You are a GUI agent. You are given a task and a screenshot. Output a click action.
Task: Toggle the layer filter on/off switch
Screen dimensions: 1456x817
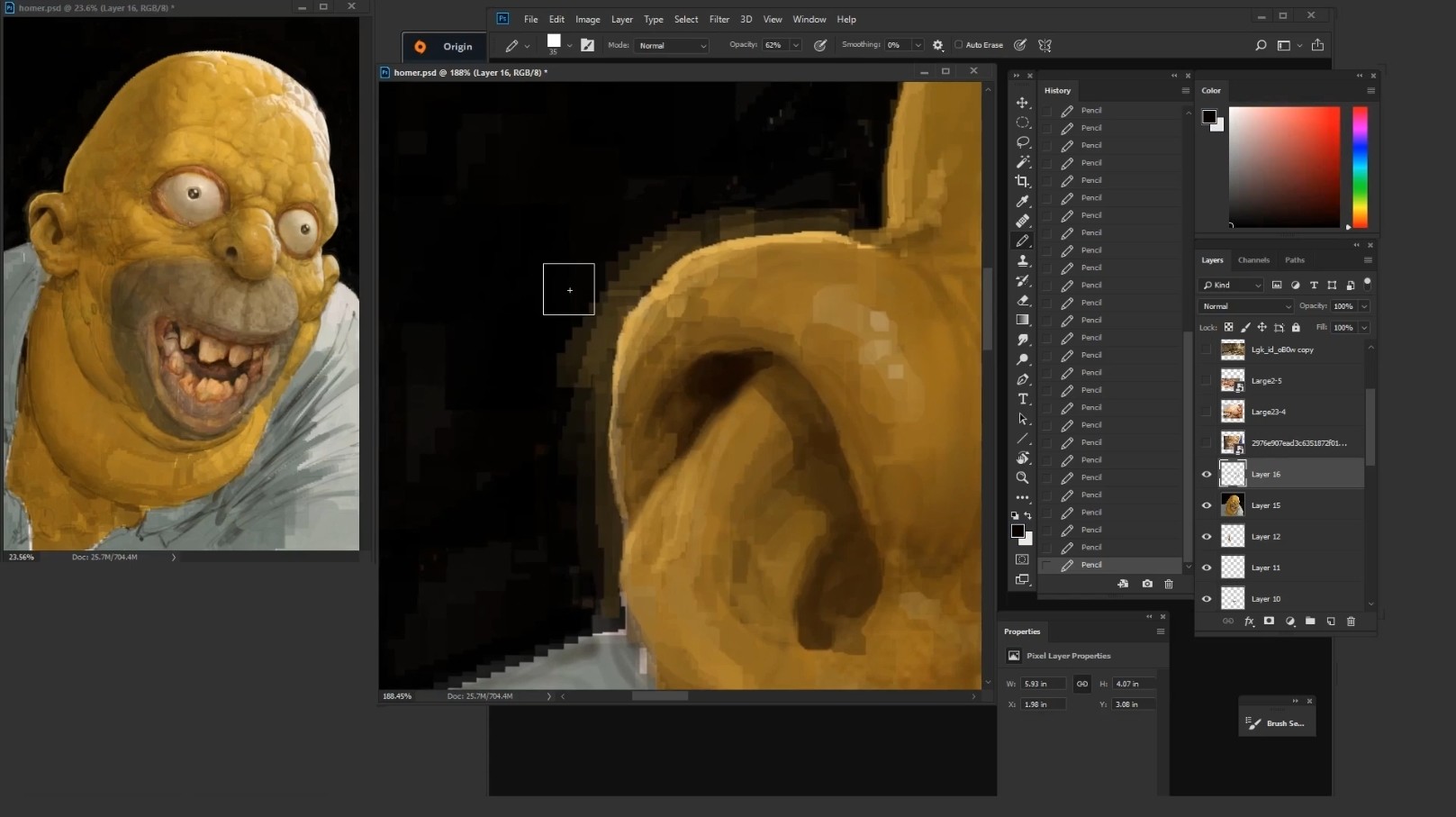coord(1367,283)
